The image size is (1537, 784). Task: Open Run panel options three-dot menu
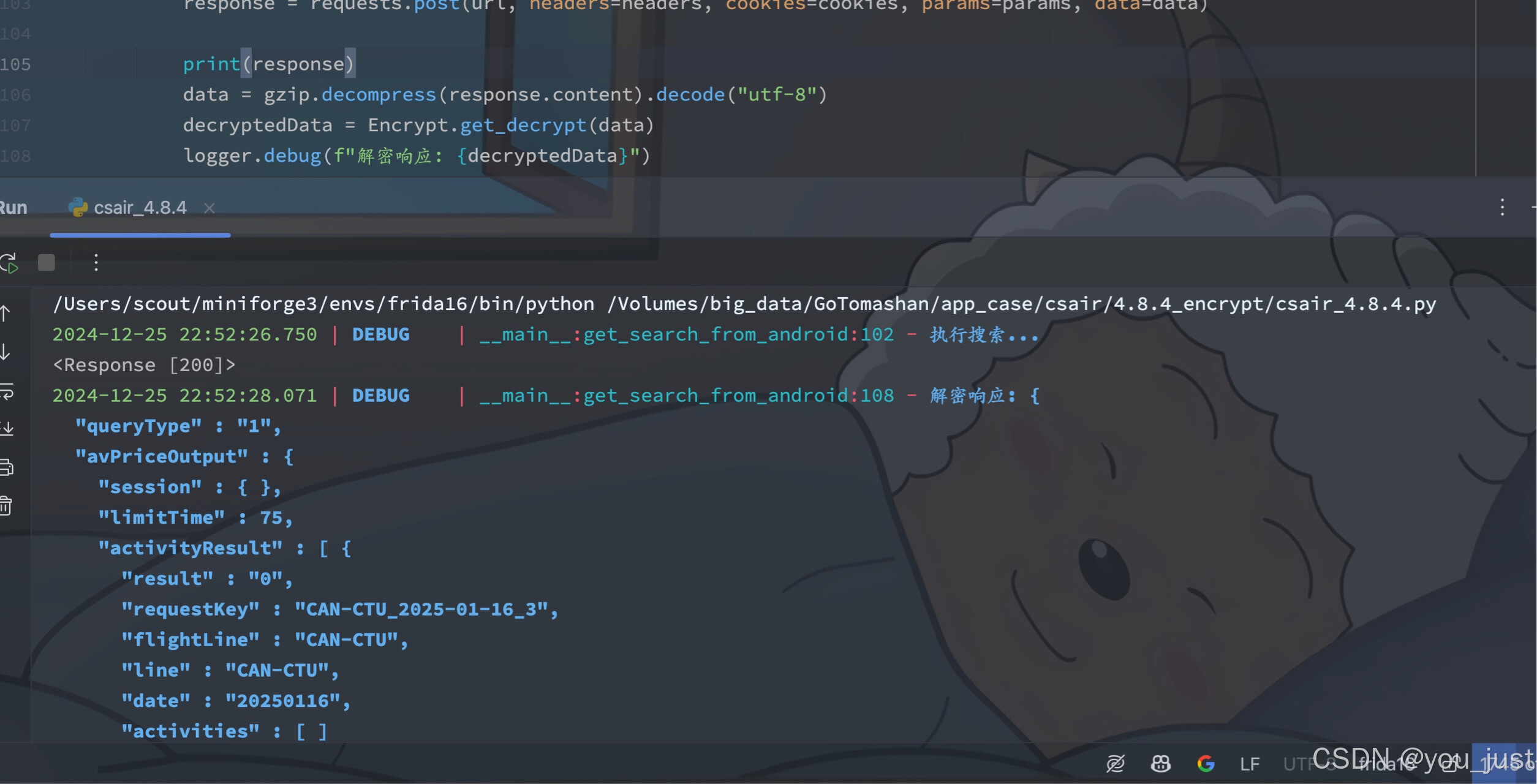point(1501,207)
